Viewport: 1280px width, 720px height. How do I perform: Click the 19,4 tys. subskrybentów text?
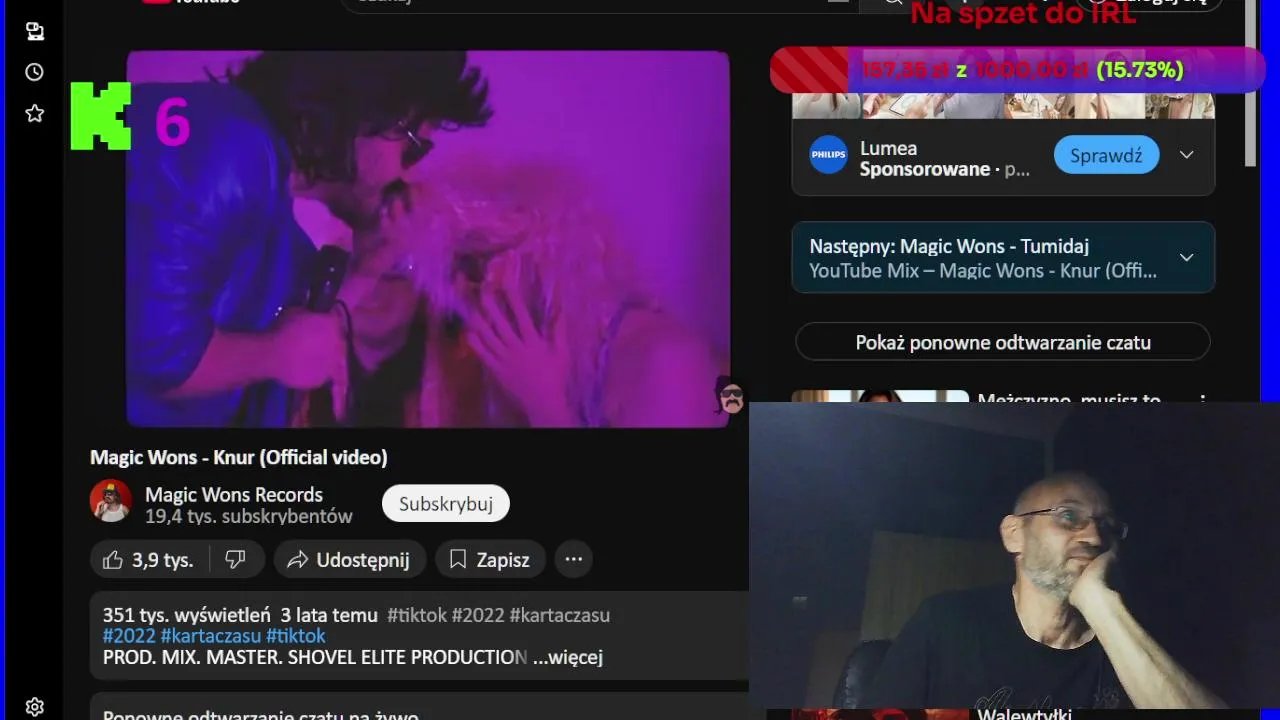pos(249,517)
